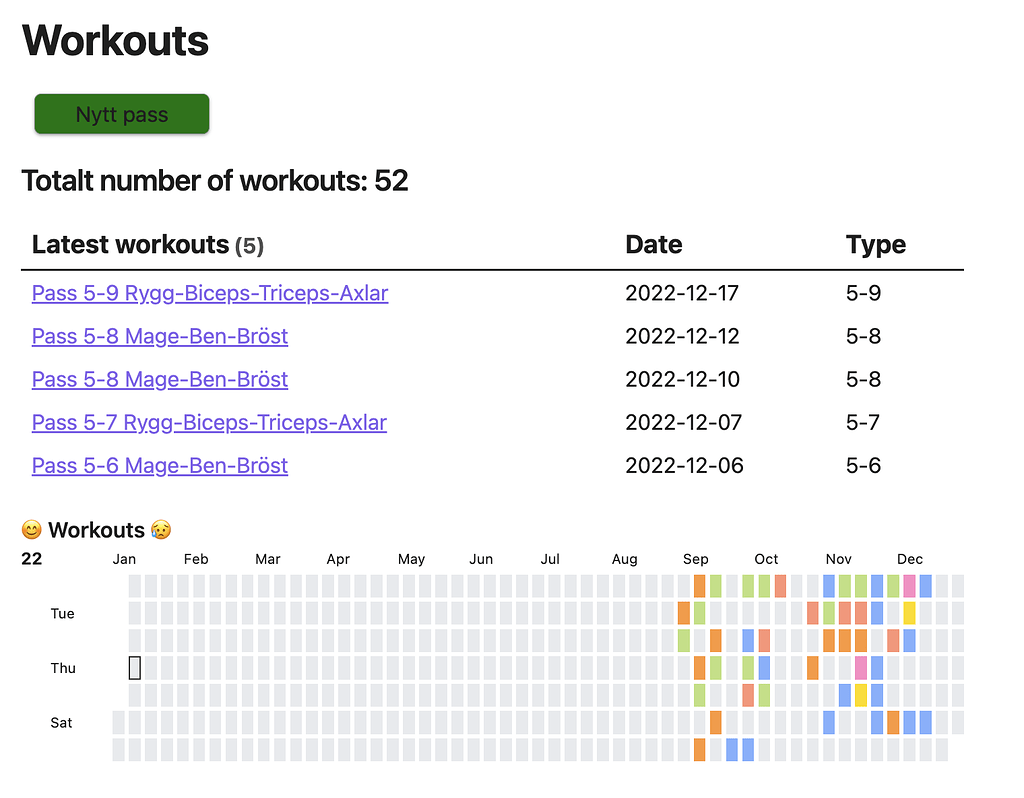Click the yellow workout cell in mid-November

[x=861, y=694]
